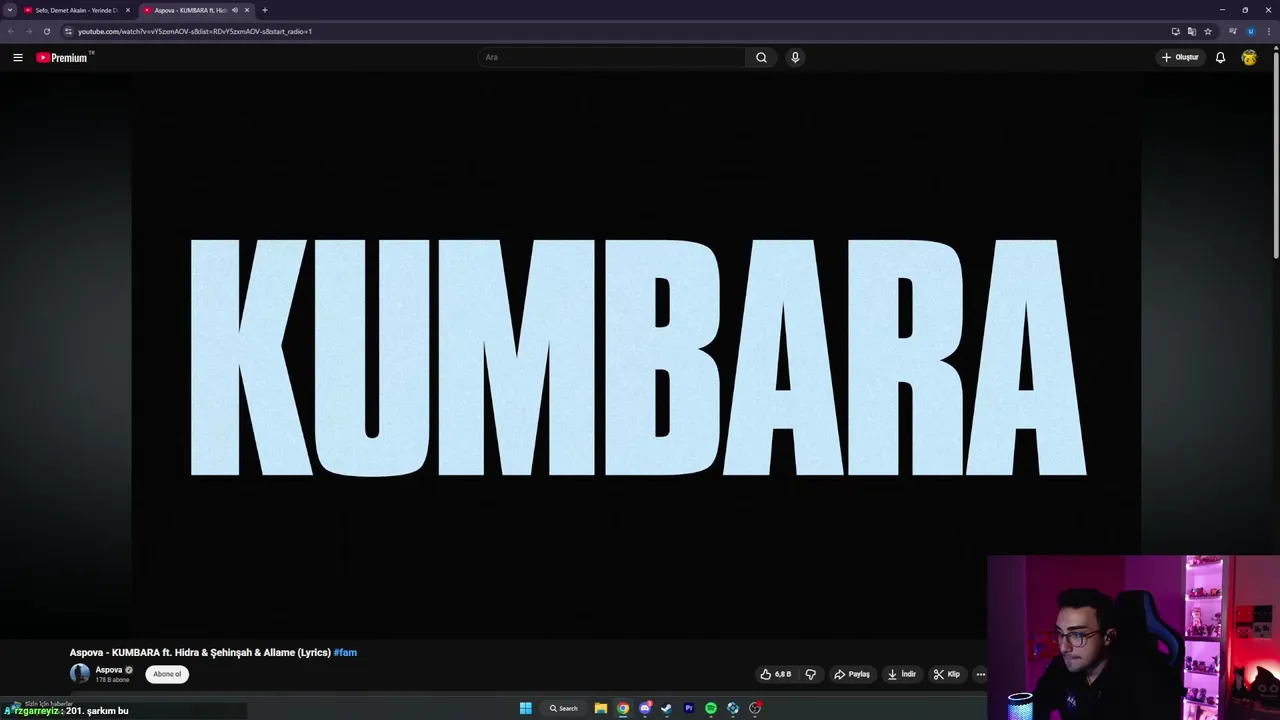Install or cast page icon in address bar

tap(1176, 31)
